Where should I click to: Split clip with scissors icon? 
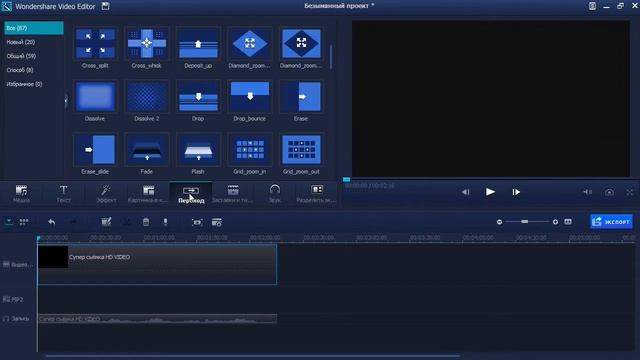pyautogui.click(x=127, y=222)
